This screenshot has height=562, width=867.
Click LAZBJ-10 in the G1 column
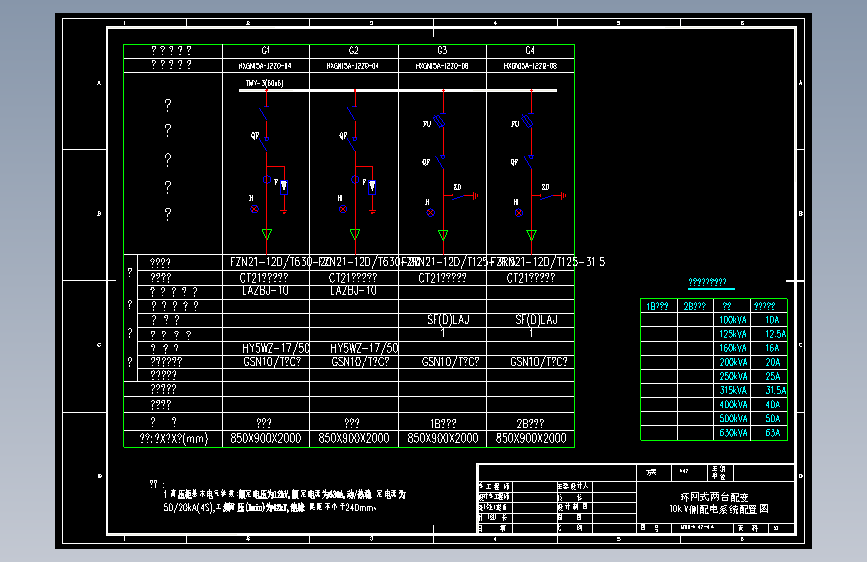click(x=265, y=290)
